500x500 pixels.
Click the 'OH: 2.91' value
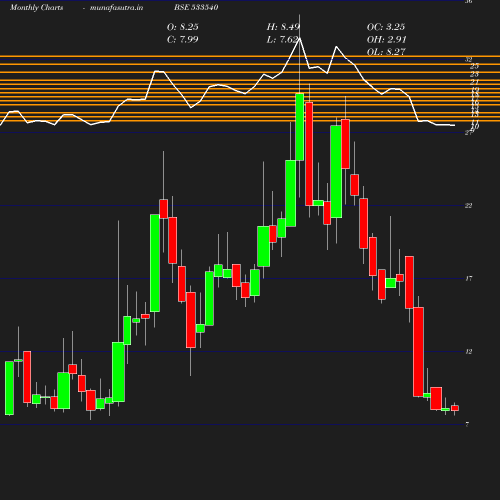tap(387, 39)
